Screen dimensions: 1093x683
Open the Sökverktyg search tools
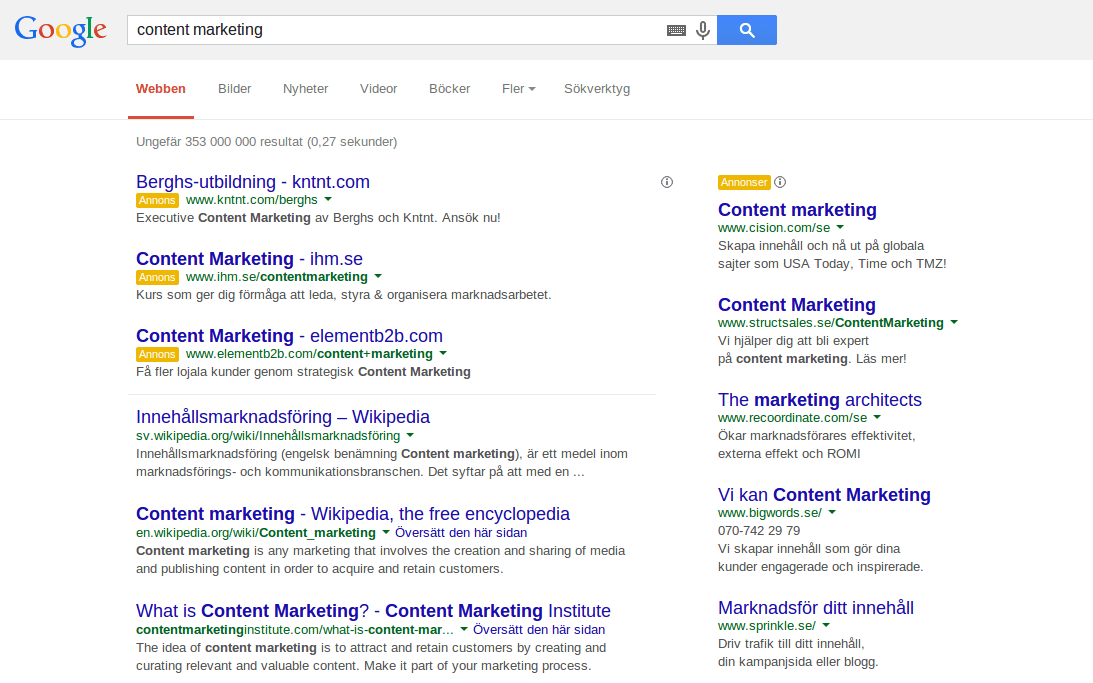[597, 89]
